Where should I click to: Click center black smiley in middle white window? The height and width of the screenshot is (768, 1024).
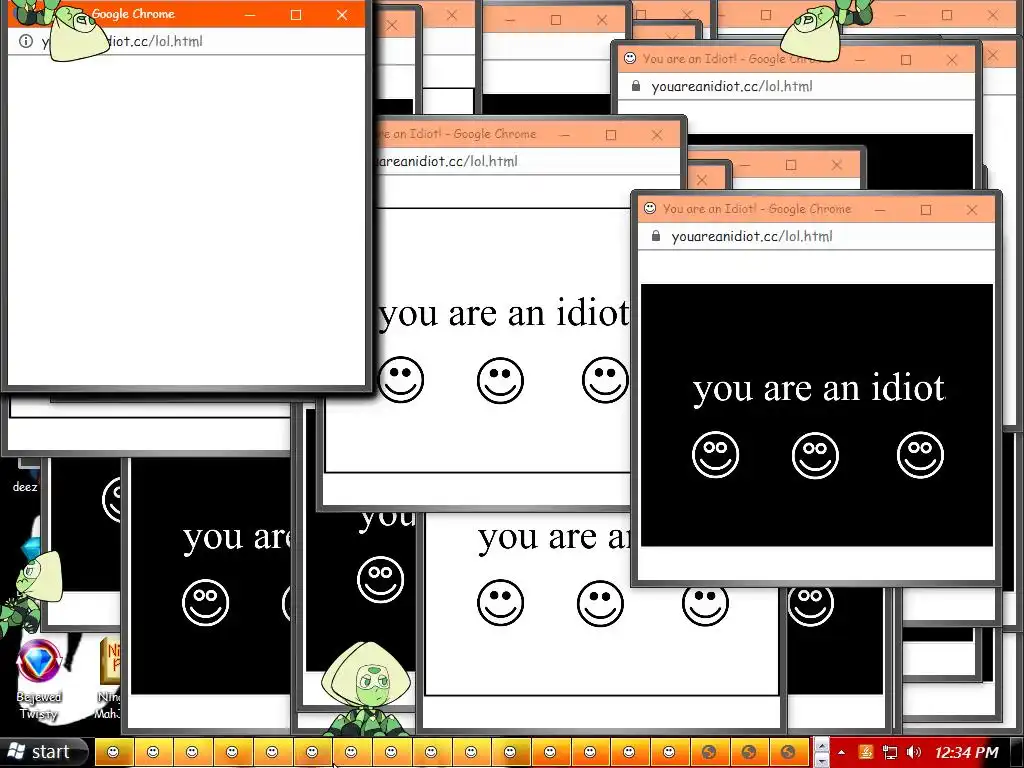tap(500, 380)
